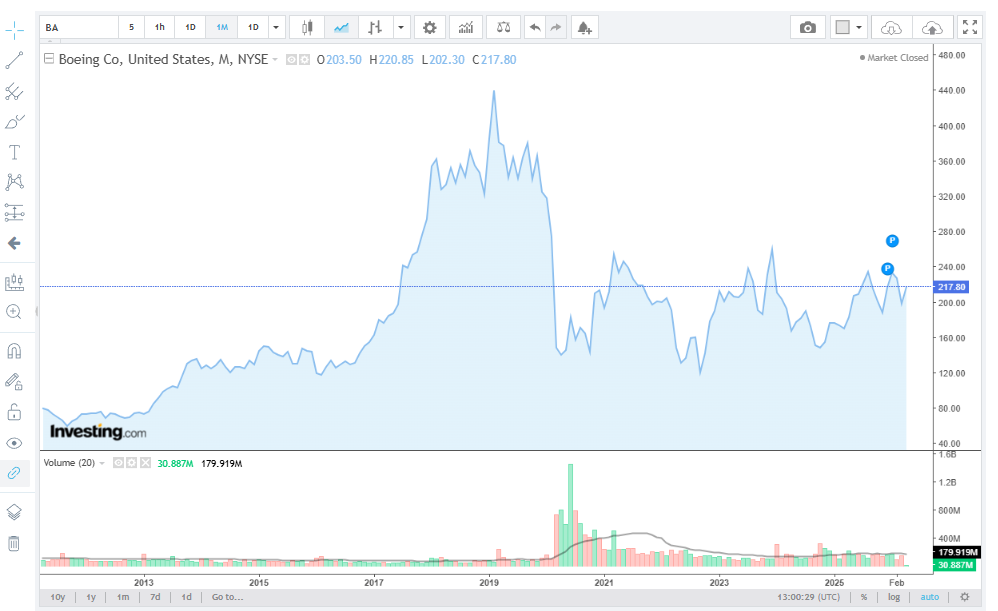Viewport: 998px width, 611px height.
Task: Click the Zoom In magnifier tool
Action: pyautogui.click(x=14, y=312)
